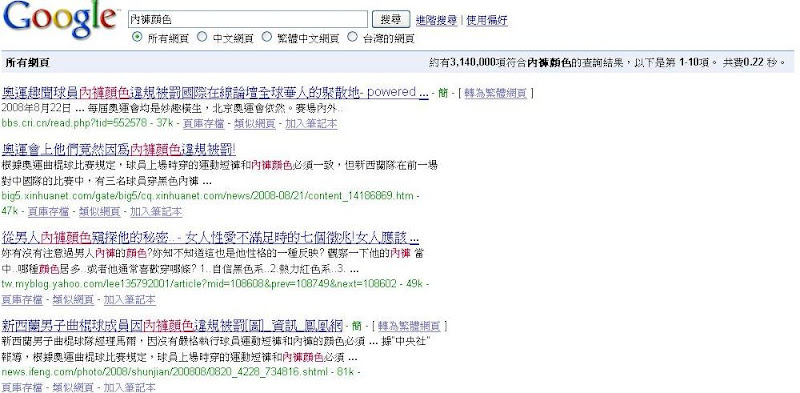Open result 奧運會上他們竟然因為內褲顏色違規被罰

click(x=118, y=150)
